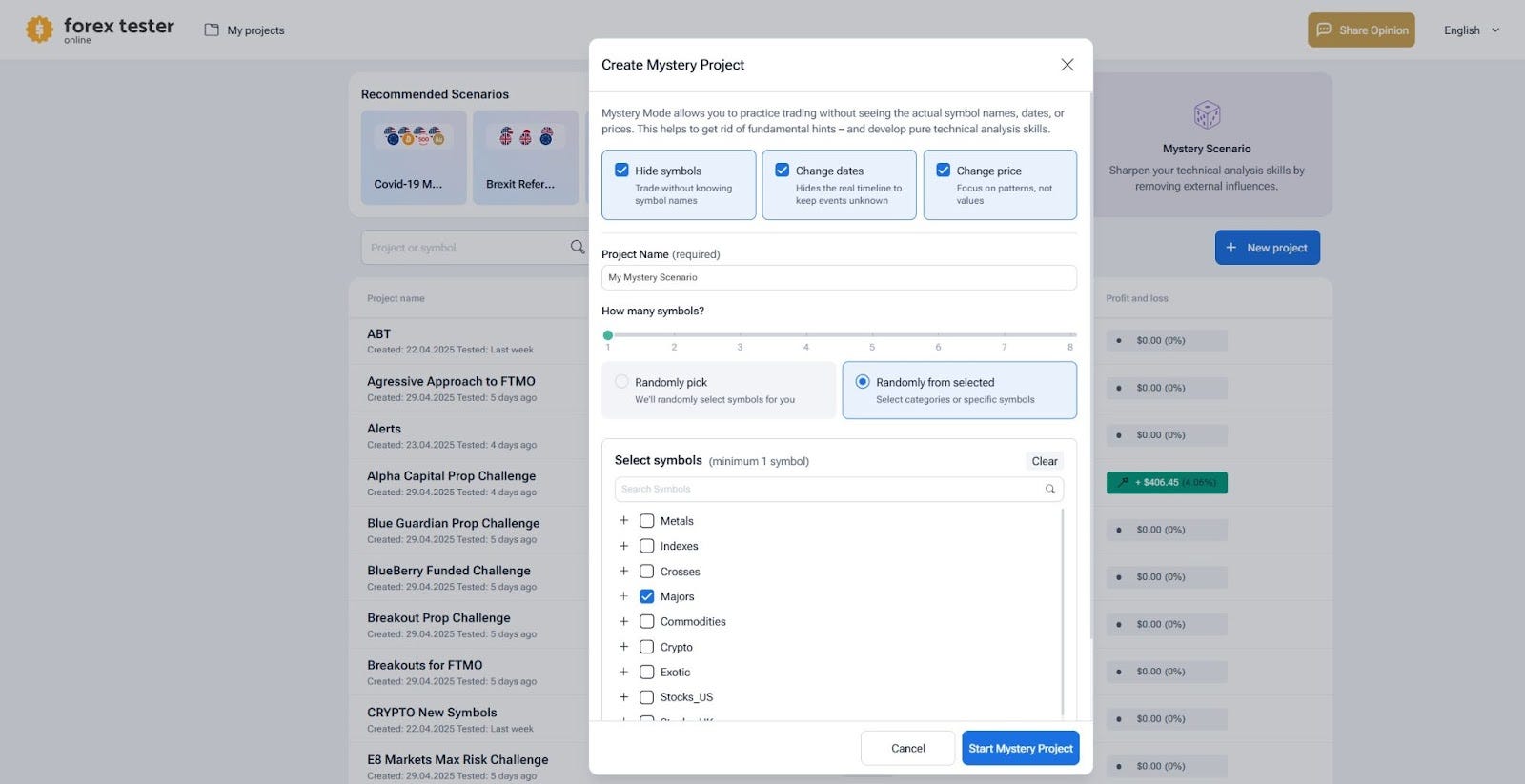Check the Crypto category checkbox

(x=646, y=647)
